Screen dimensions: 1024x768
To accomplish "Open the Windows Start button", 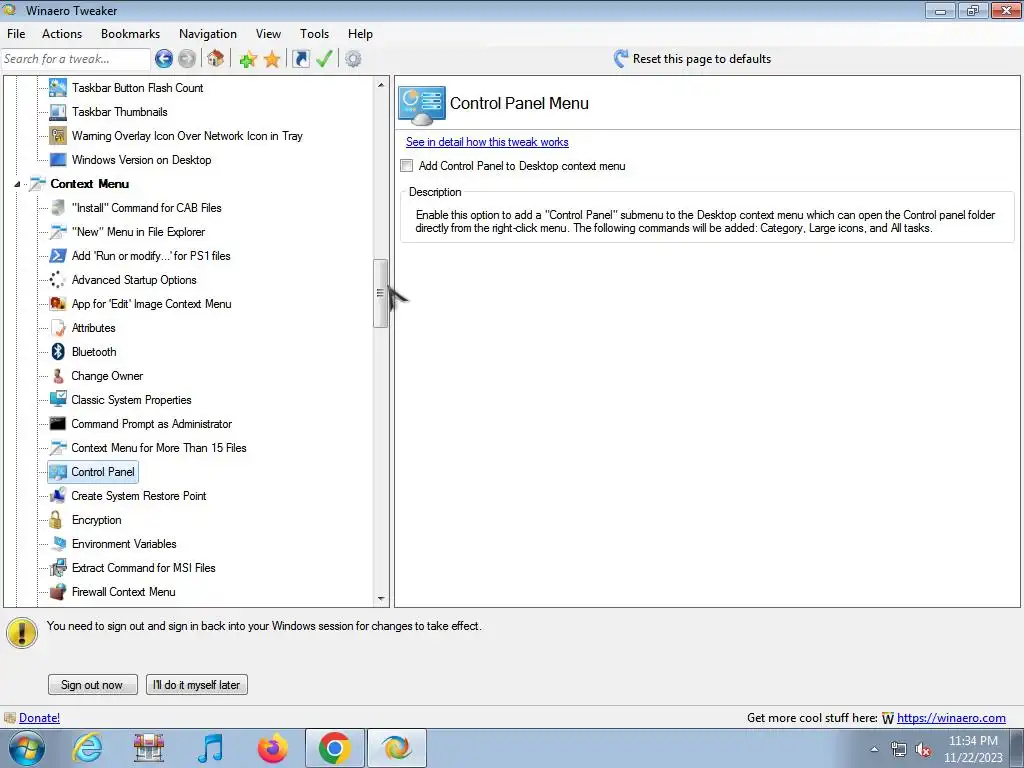I will [27, 748].
